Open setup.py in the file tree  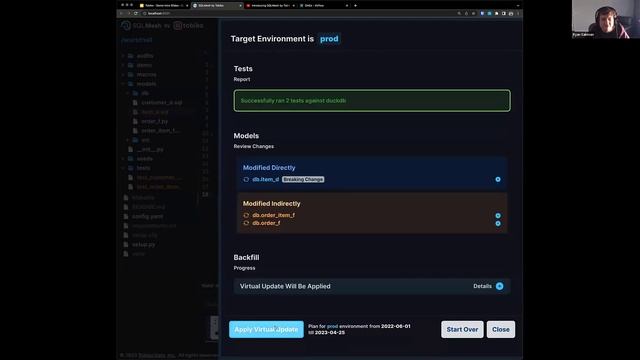click(x=143, y=244)
